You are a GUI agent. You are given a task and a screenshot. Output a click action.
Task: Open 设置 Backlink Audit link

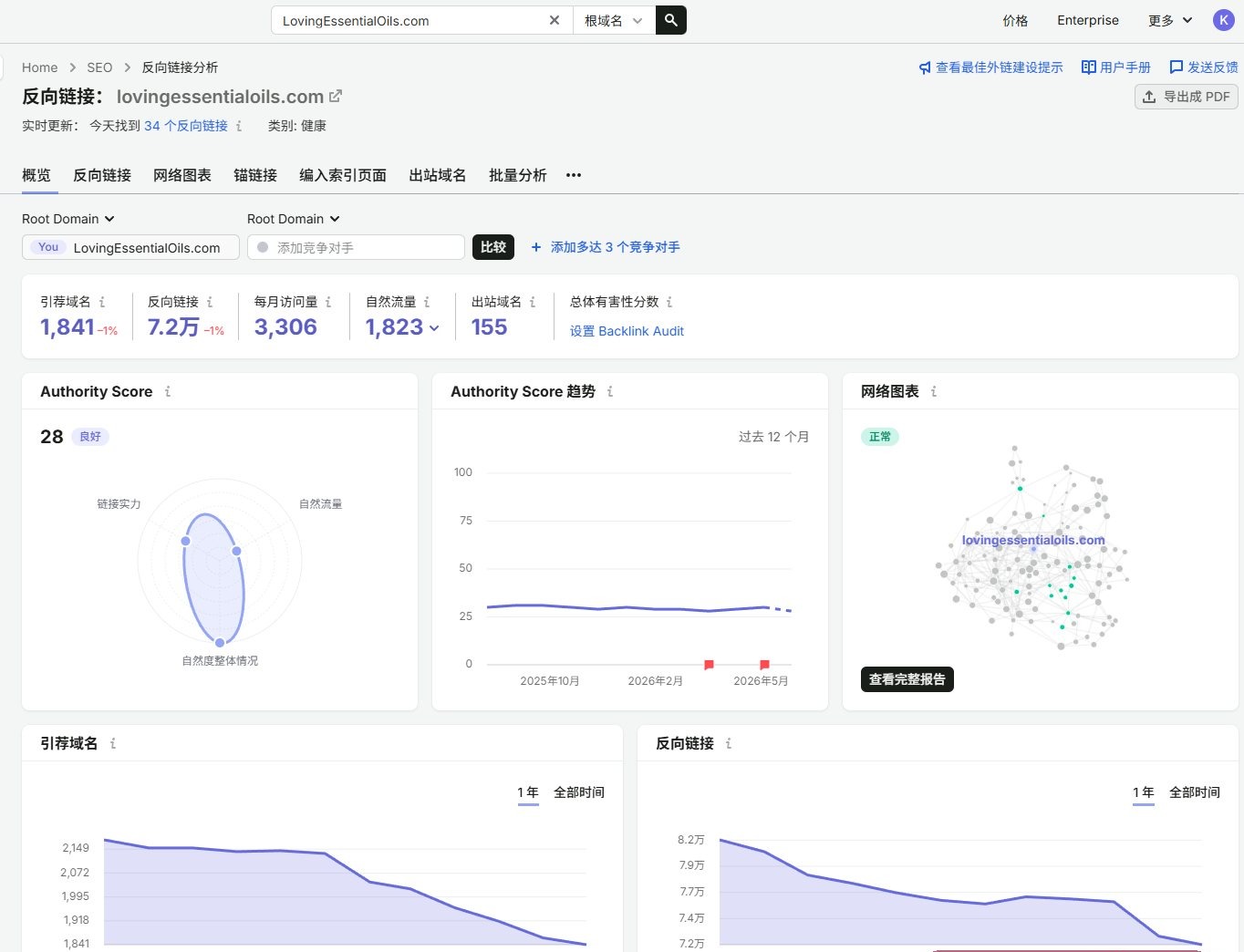point(627,331)
